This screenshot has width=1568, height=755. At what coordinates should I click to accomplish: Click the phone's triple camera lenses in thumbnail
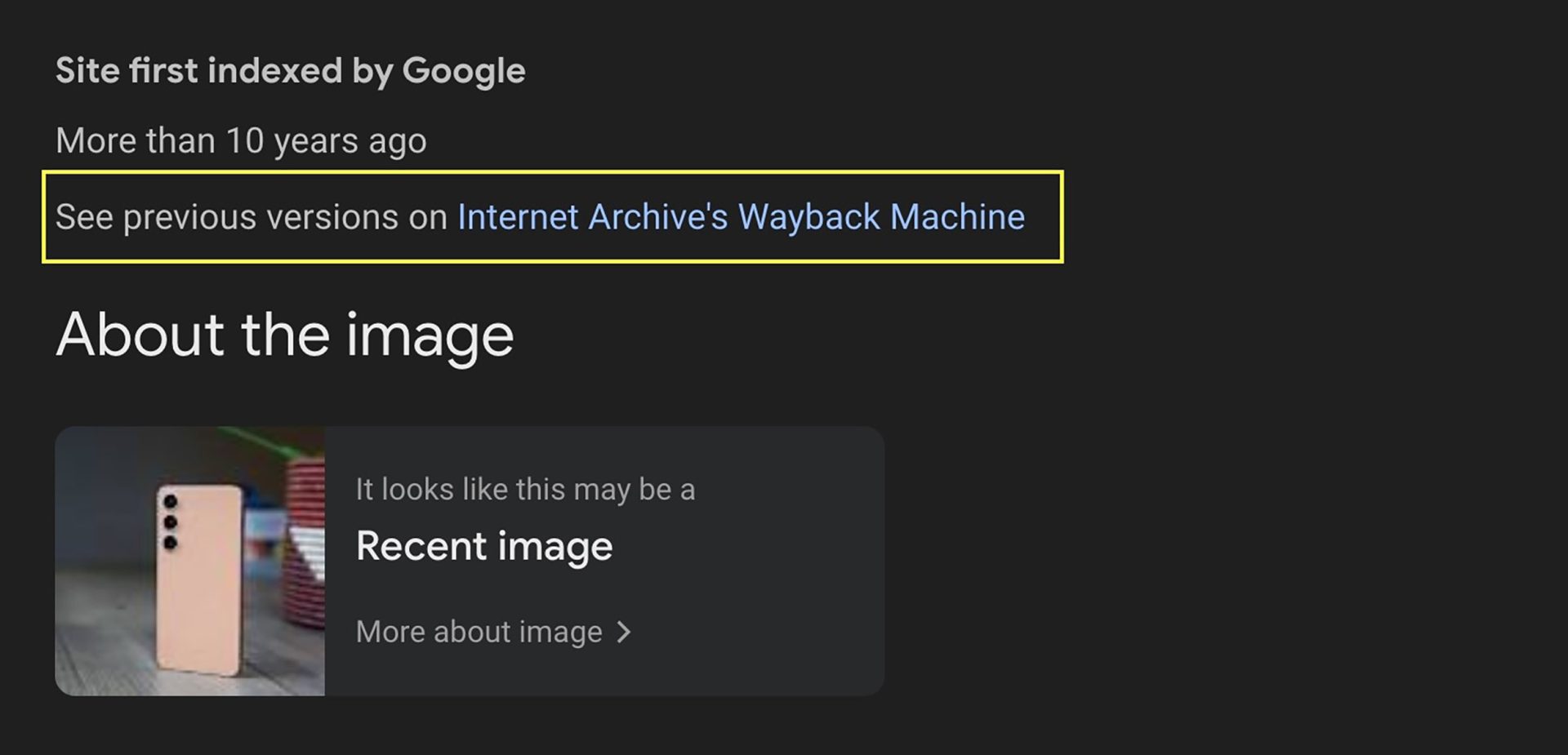170,522
